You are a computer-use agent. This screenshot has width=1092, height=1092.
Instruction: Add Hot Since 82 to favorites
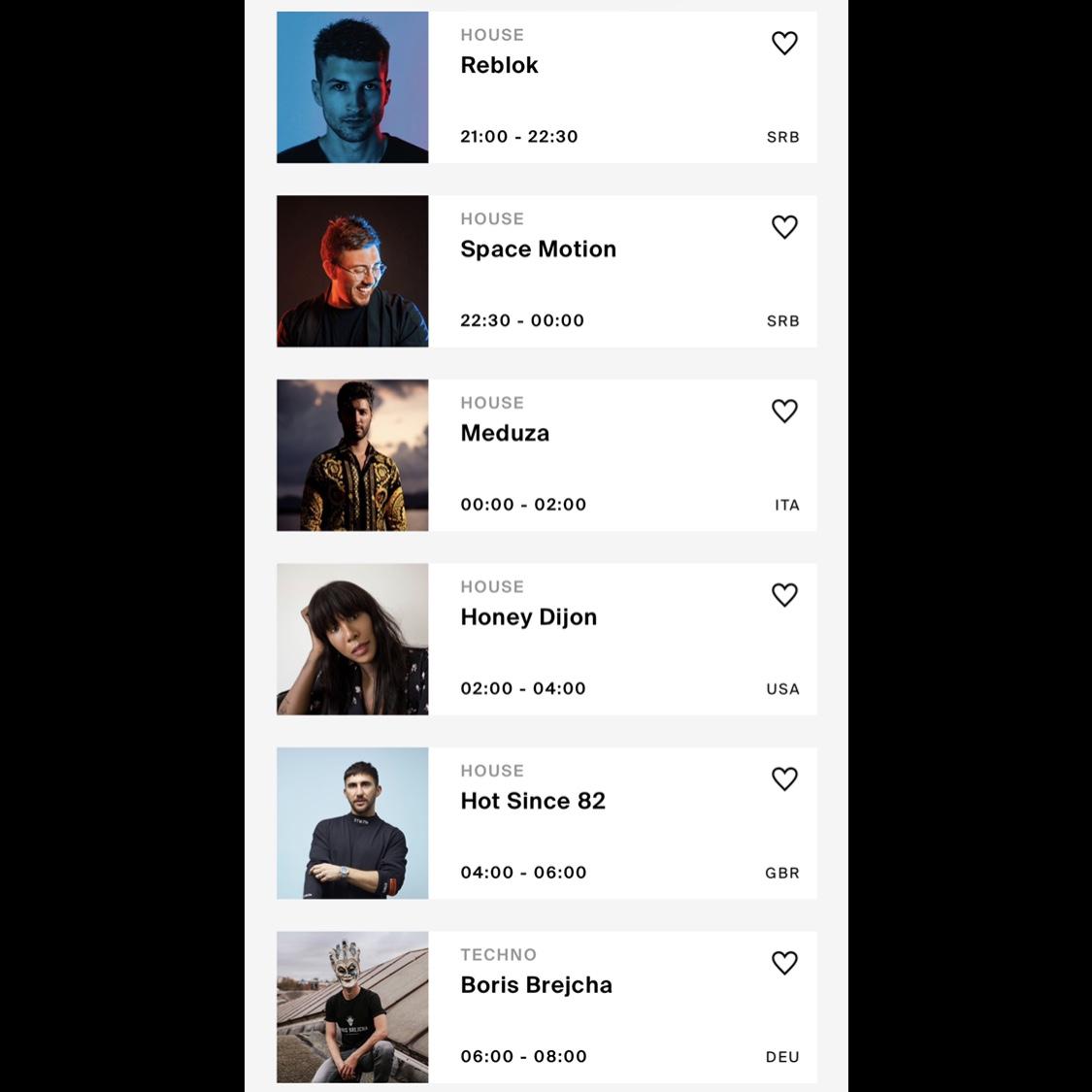click(784, 778)
